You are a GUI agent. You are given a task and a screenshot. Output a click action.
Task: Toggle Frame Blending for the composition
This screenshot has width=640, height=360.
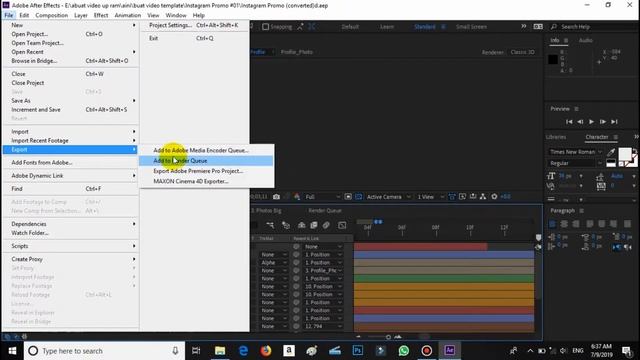[314, 225]
